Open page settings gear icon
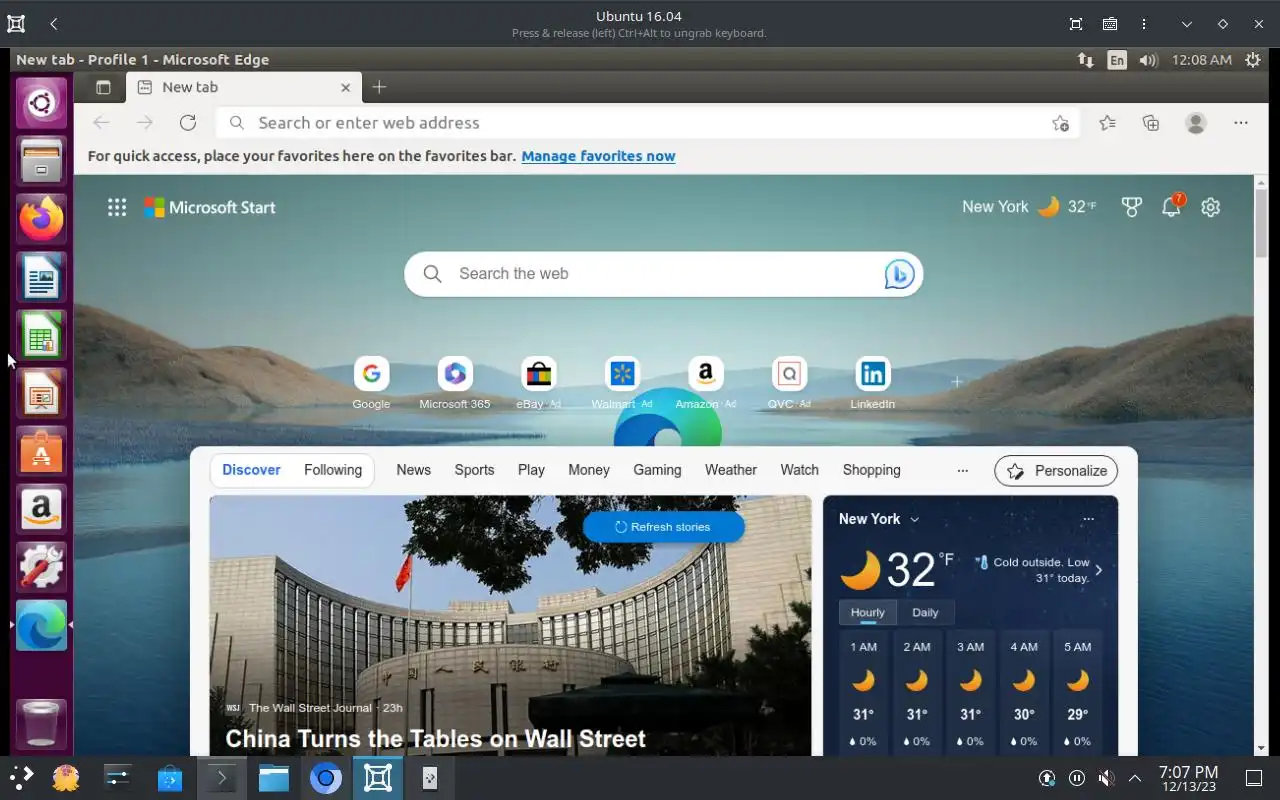 coord(1211,207)
